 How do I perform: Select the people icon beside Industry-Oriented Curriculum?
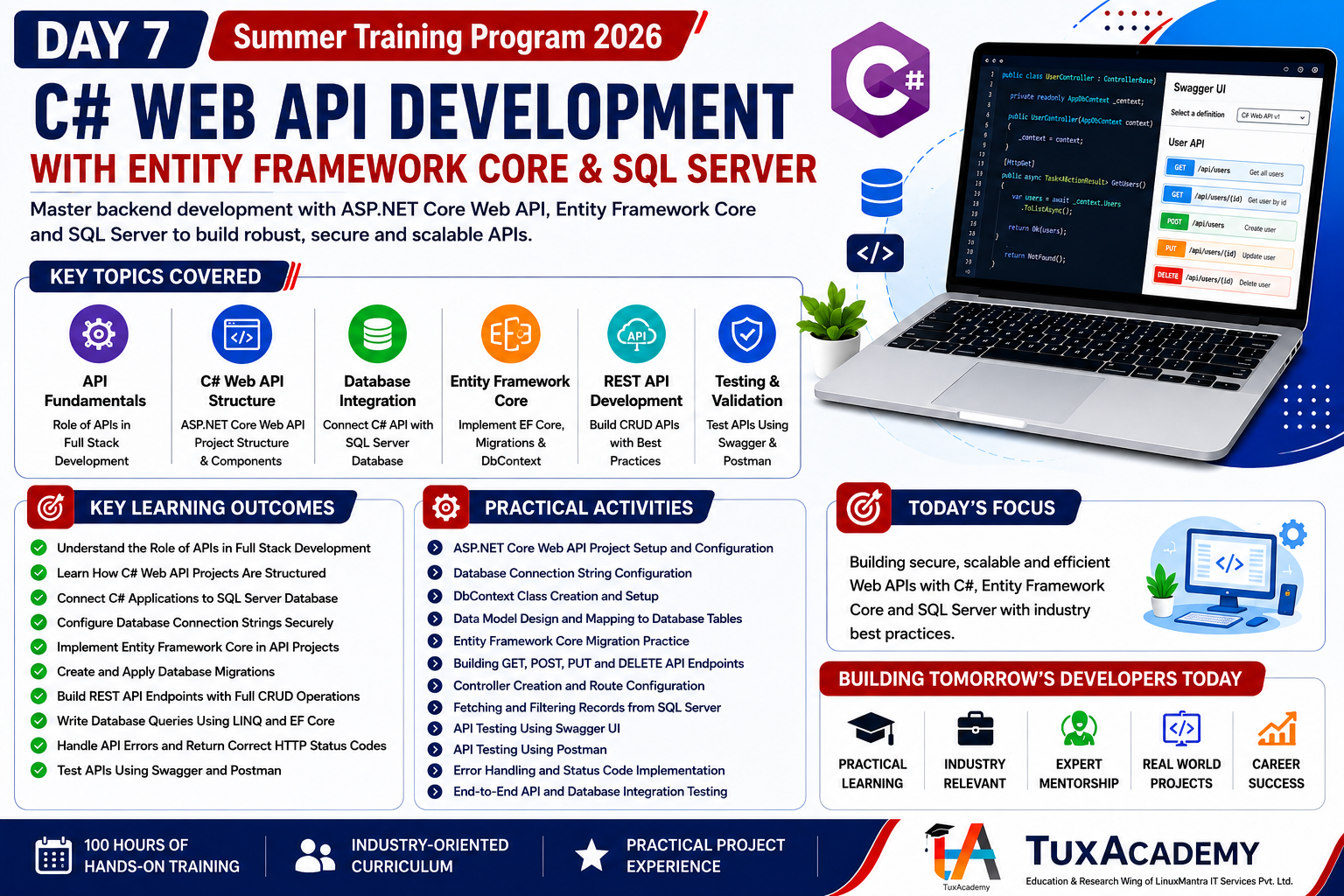315,856
